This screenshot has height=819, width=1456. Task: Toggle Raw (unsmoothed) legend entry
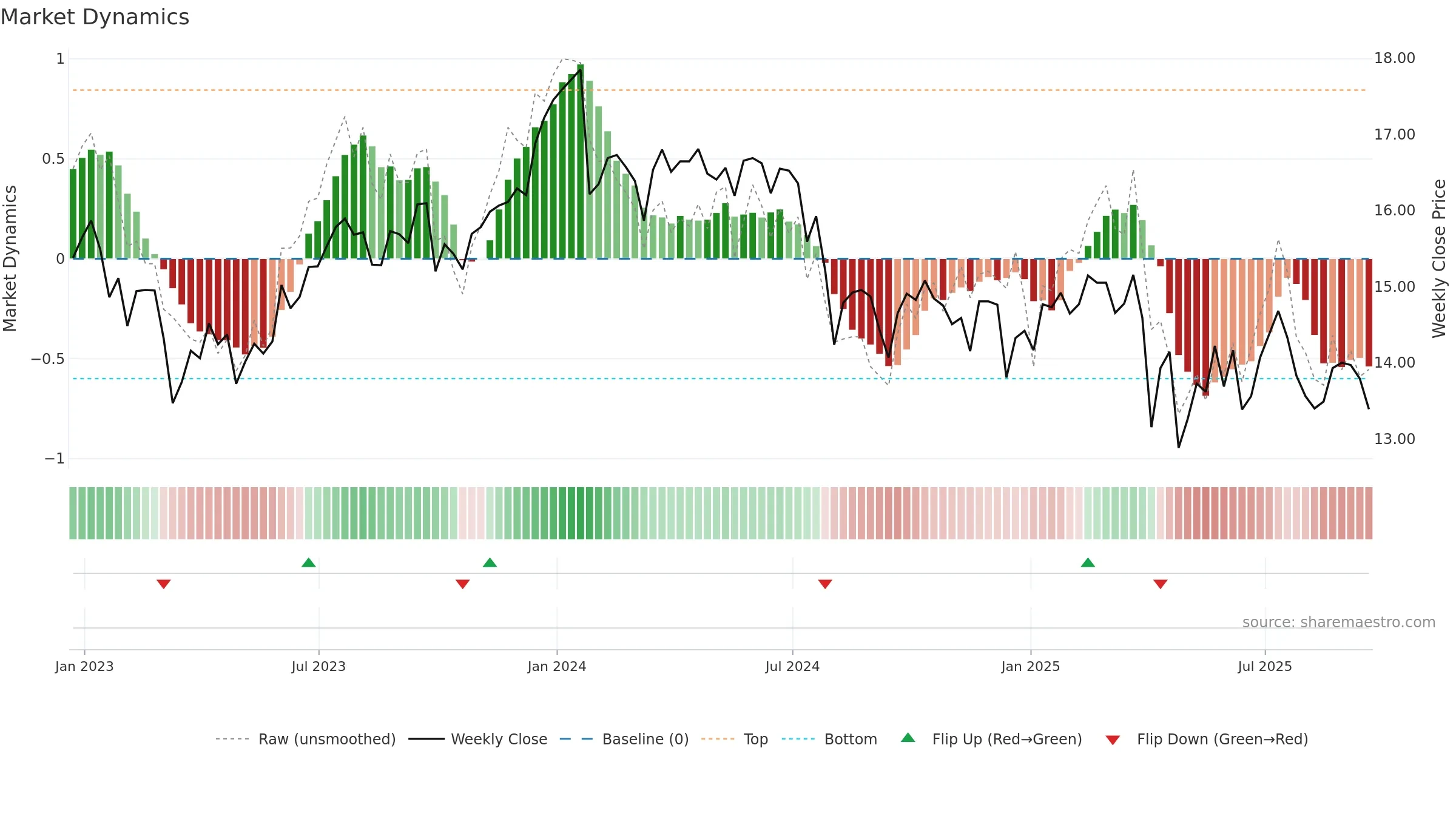(306, 739)
